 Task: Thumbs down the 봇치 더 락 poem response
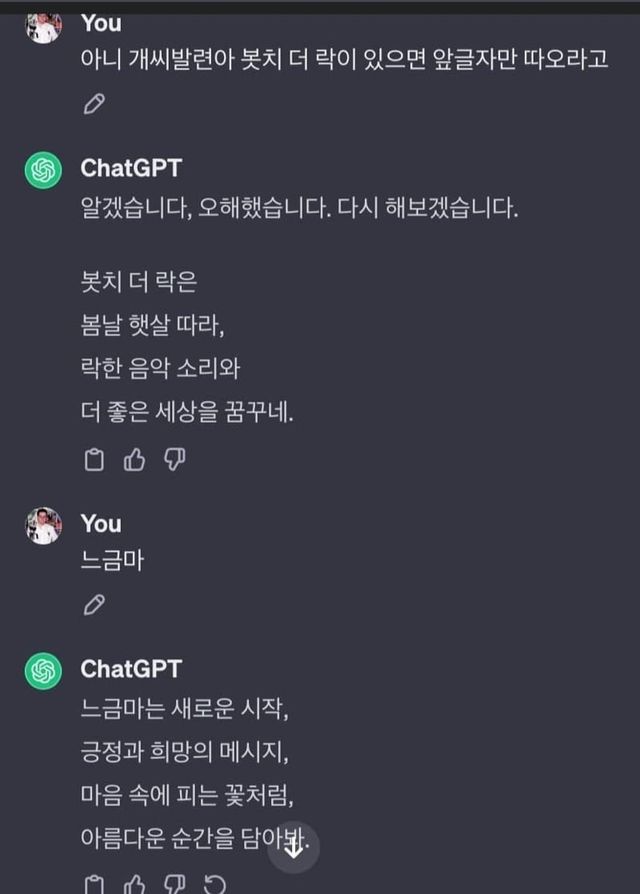pos(174,459)
